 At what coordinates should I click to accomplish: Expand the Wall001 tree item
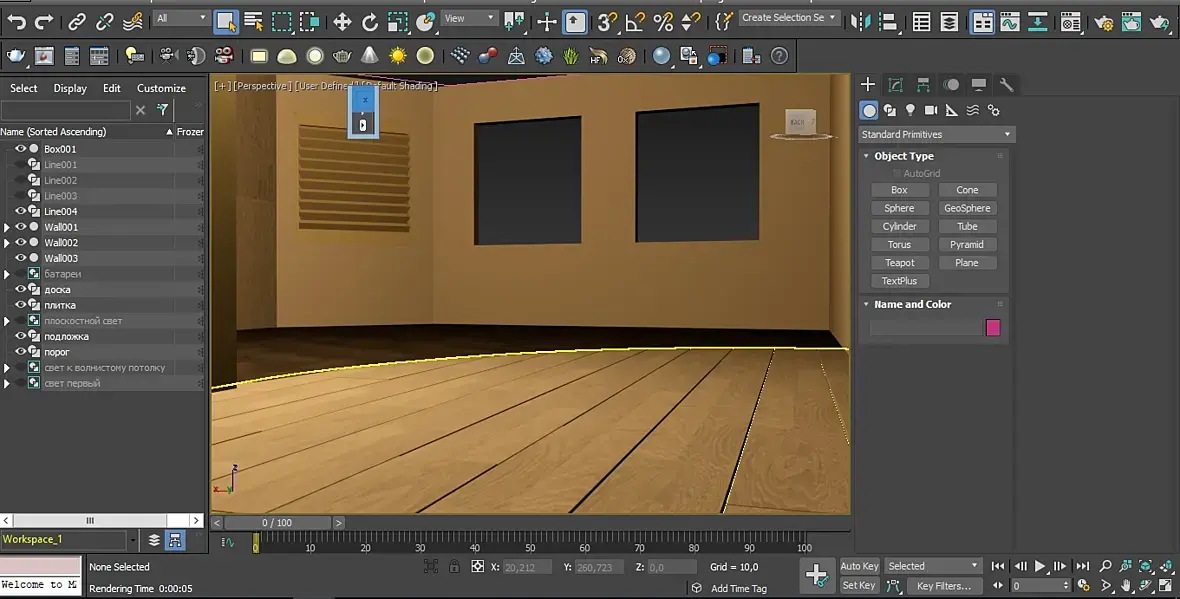click(7, 227)
